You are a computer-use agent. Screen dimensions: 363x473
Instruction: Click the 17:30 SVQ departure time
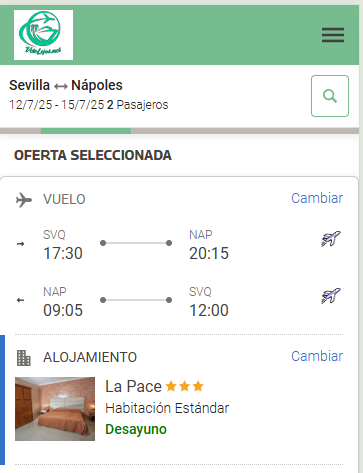[x=63, y=253]
